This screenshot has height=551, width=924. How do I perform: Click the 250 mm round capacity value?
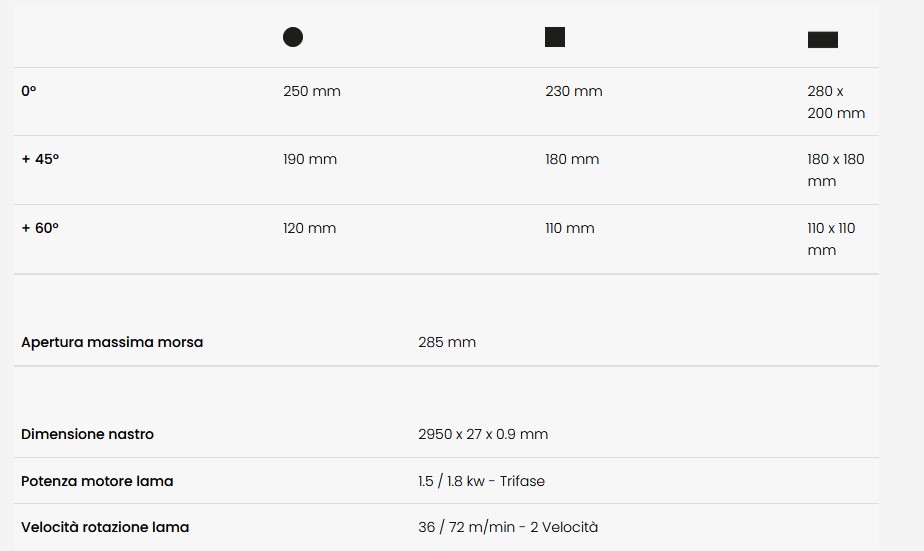click(x=312, y=91)
